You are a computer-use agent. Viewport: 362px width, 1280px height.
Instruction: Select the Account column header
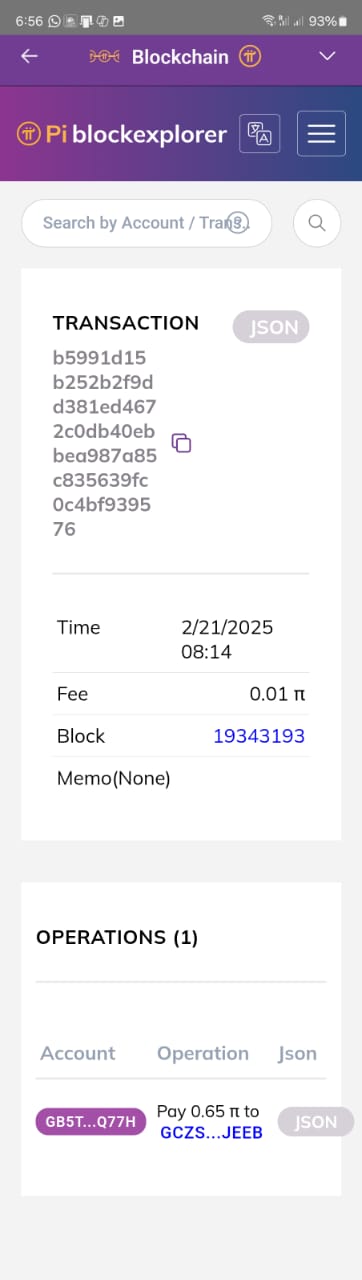(78, 1053)
